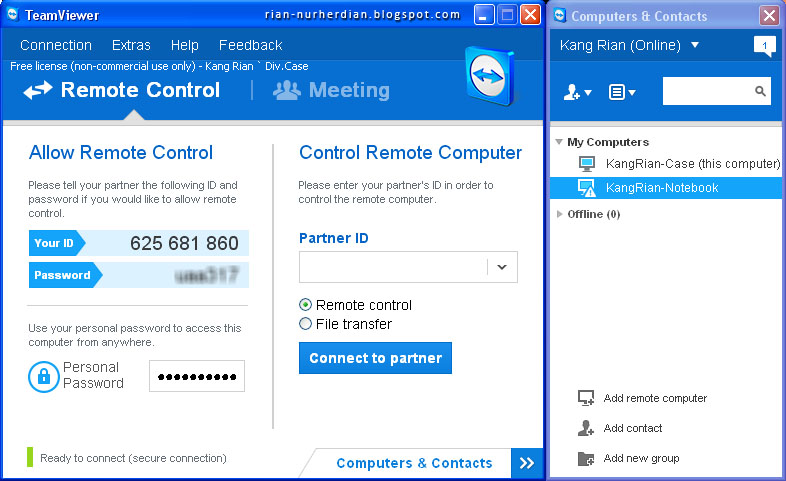Select the Remote control radio option

click(x=305, y=305)
